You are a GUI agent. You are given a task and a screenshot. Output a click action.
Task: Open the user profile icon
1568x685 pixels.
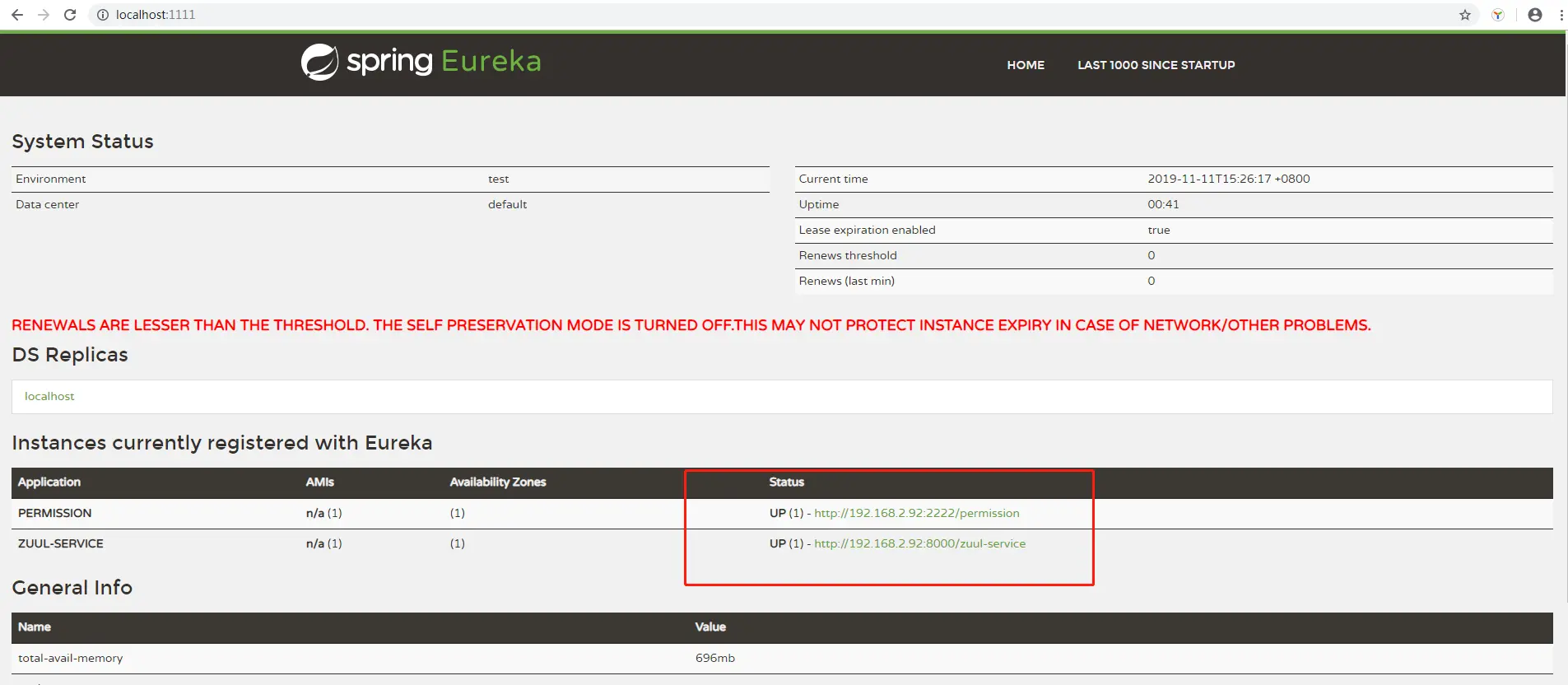click(x=1535, y=15)
